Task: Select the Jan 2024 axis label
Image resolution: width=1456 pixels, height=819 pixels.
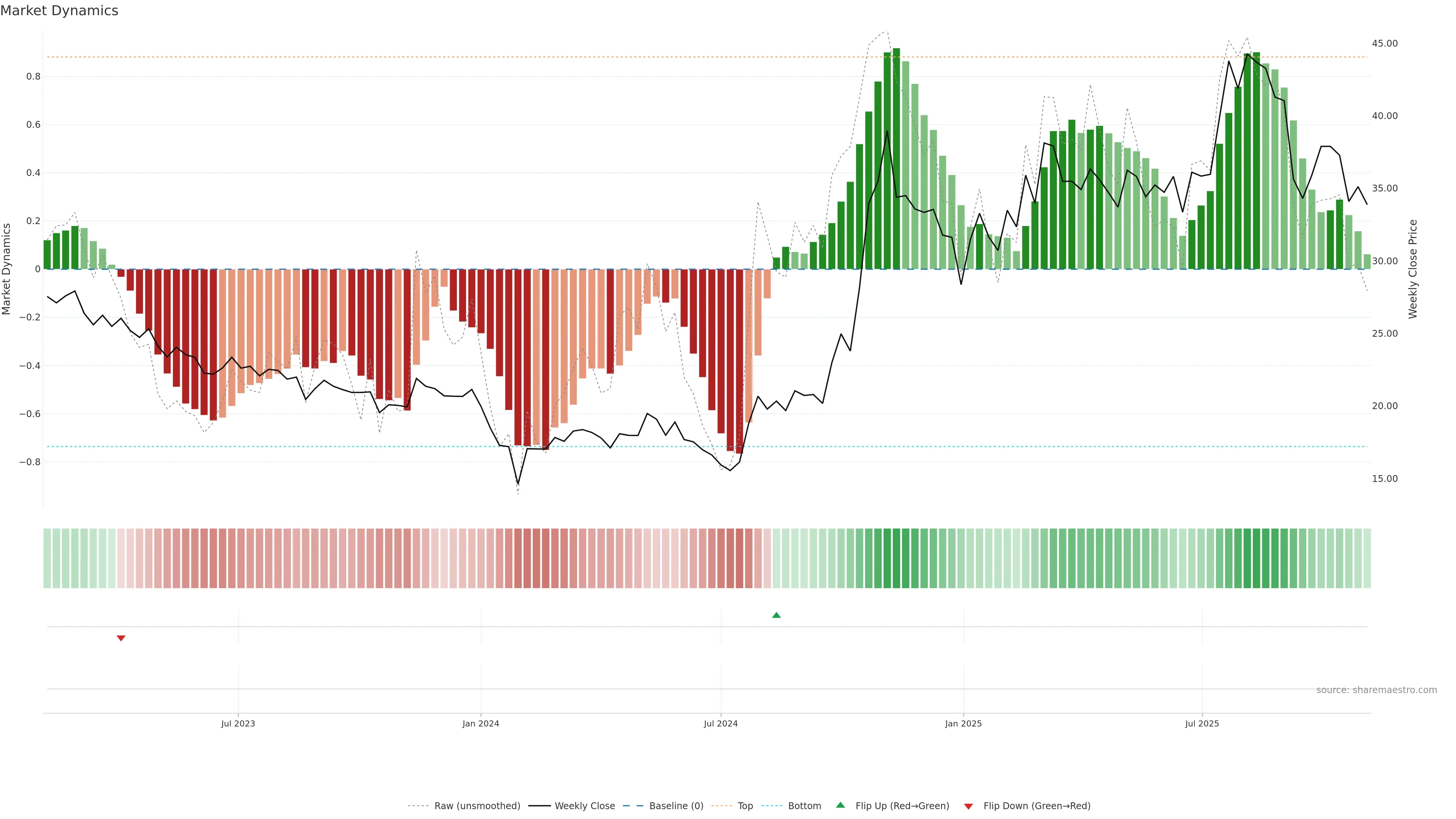Action: 480,723
